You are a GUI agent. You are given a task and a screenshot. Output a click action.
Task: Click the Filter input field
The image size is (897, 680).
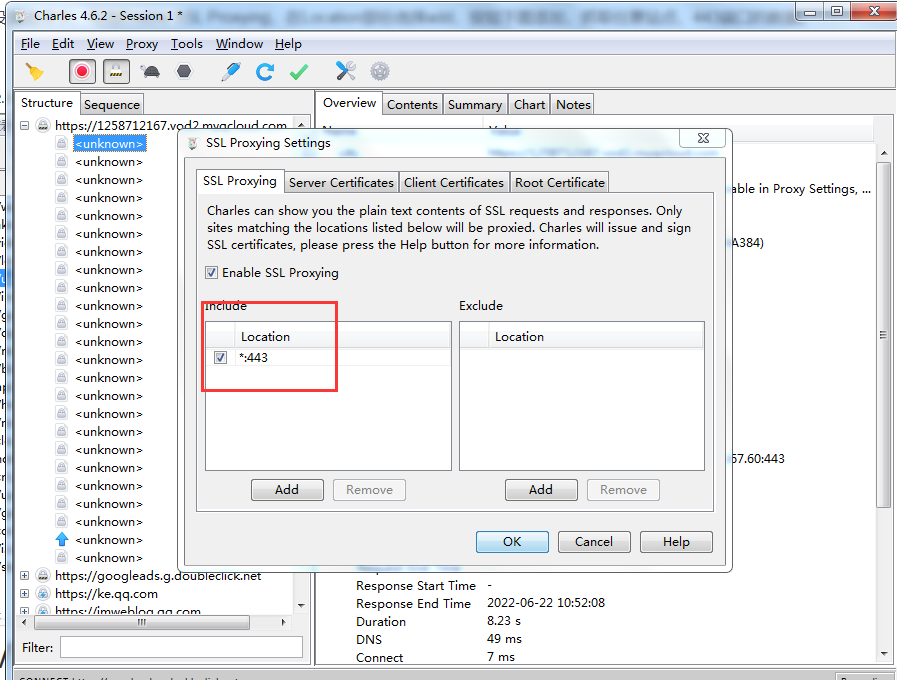click(x=181, y=647)
